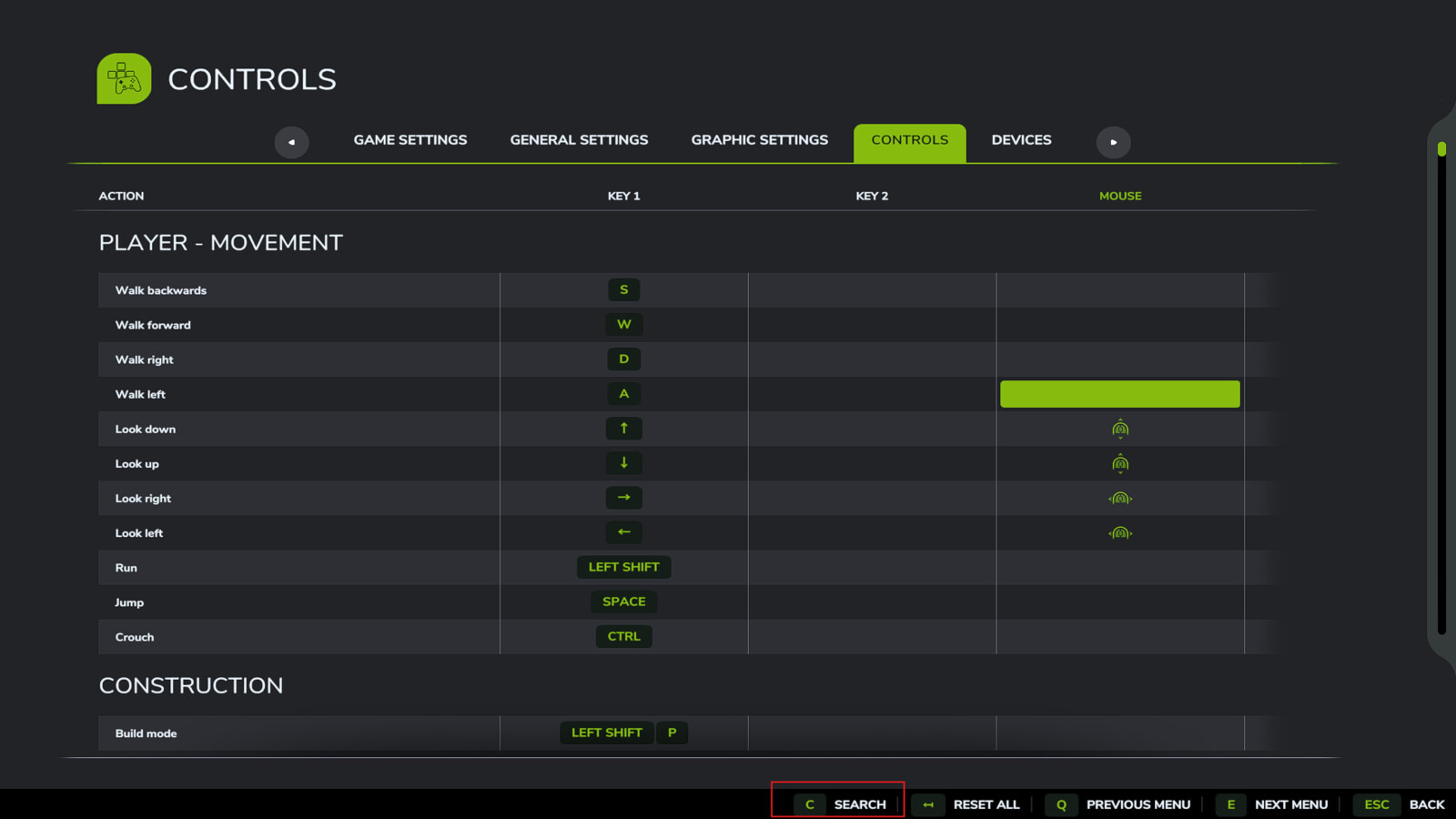Click up-arrow key binding for Look down
Viewport: 1456px width, 819px height.
pyautogui.click(x=624, y=429)
